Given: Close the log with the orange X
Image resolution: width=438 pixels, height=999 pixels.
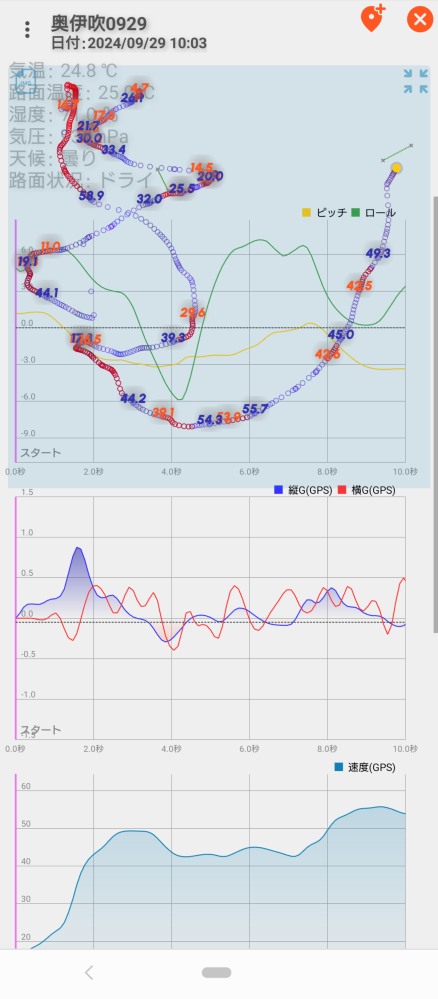Looking at the screenshot, I should 420,19.
